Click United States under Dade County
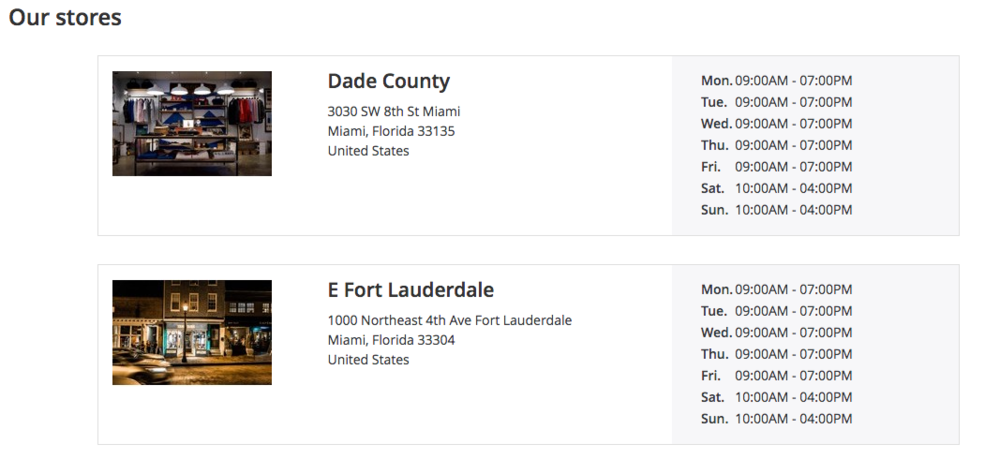Screen dimensions: 1000x459 (x=368, y=151)
